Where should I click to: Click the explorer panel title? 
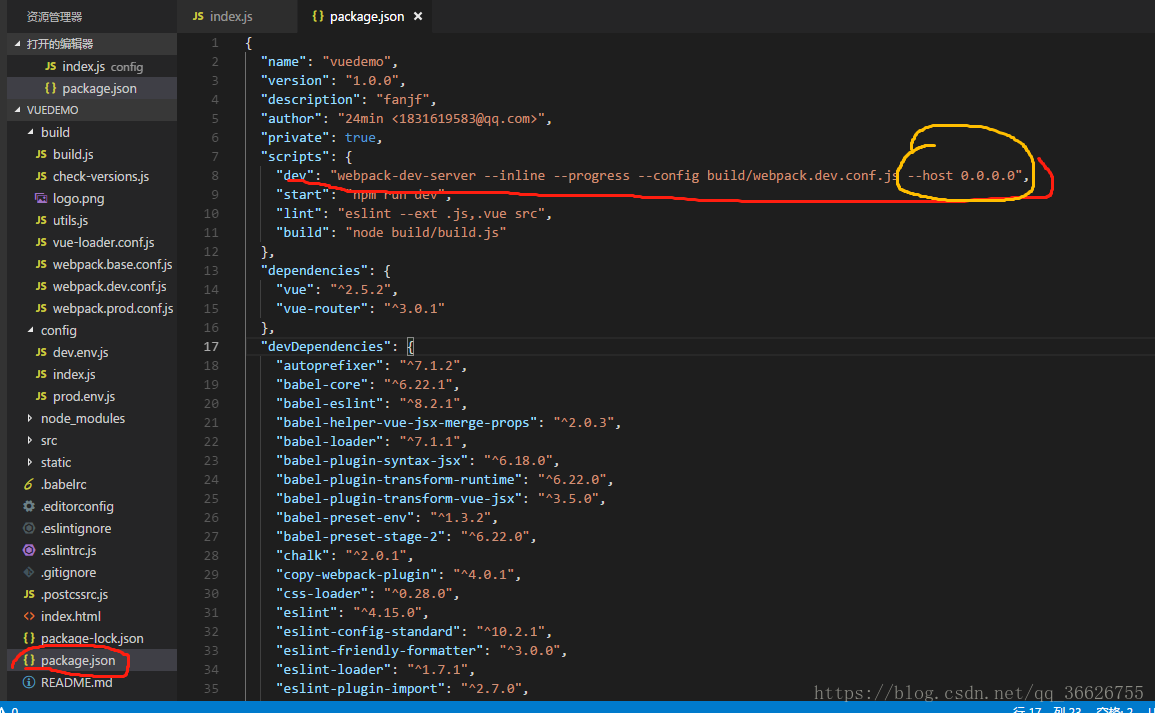pyautogui.click(x=55, y=16)
